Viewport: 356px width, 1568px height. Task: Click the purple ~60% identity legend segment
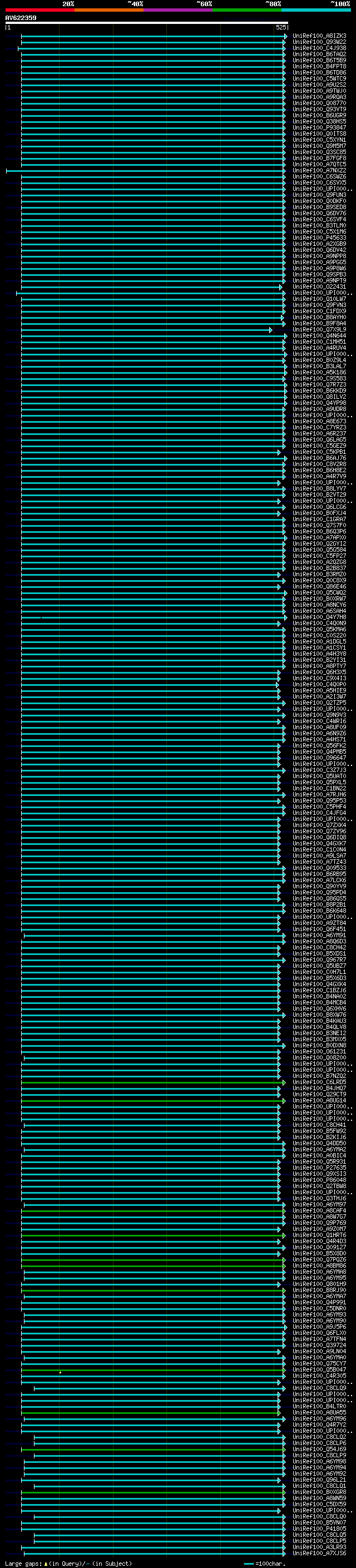pos(179,10)
